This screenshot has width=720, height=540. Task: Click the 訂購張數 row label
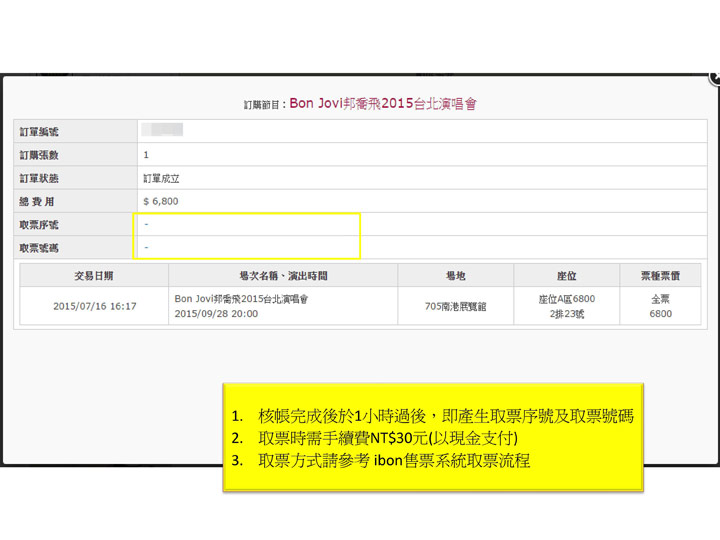pyautogui.click(x=39, y=155)
